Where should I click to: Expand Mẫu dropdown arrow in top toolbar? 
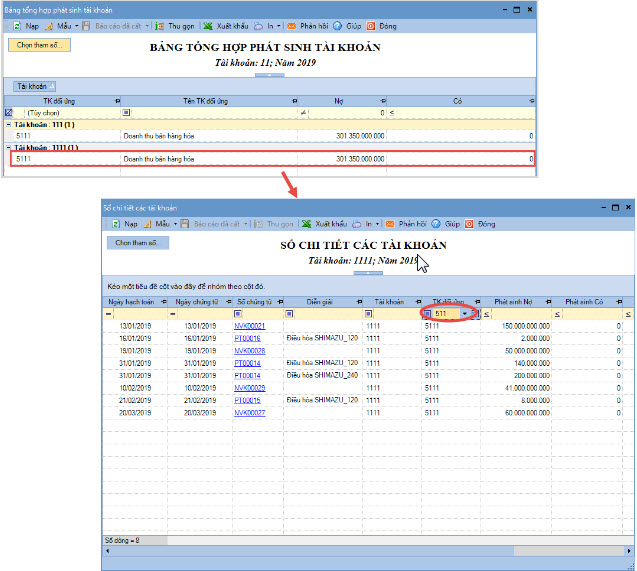coord(76,26)
